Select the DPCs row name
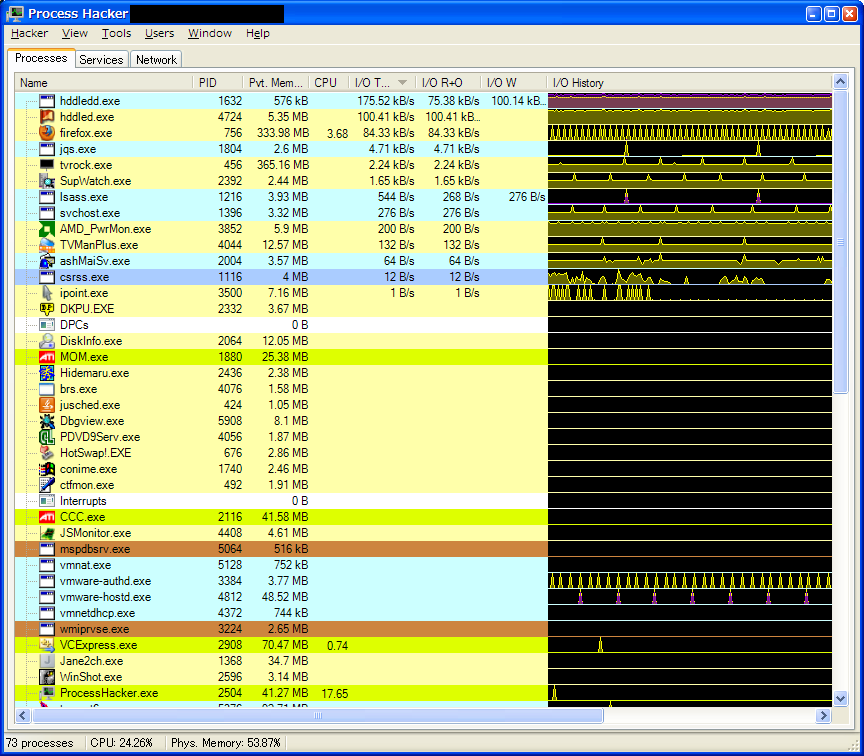The image size is (864, 756). pyautogui.click(x=74, y=325)
